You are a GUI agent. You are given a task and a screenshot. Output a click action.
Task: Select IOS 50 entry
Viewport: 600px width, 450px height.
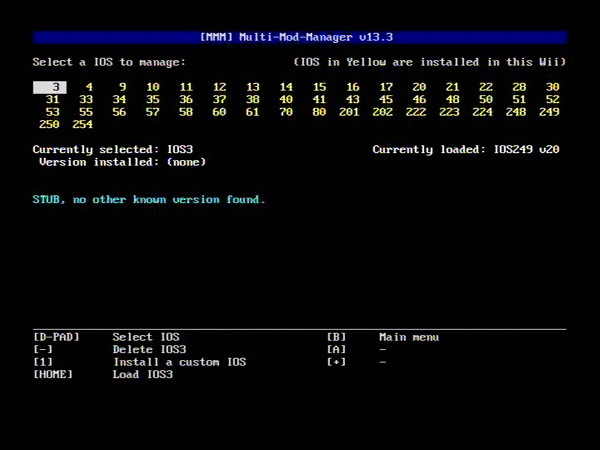(x=486, y=99)
